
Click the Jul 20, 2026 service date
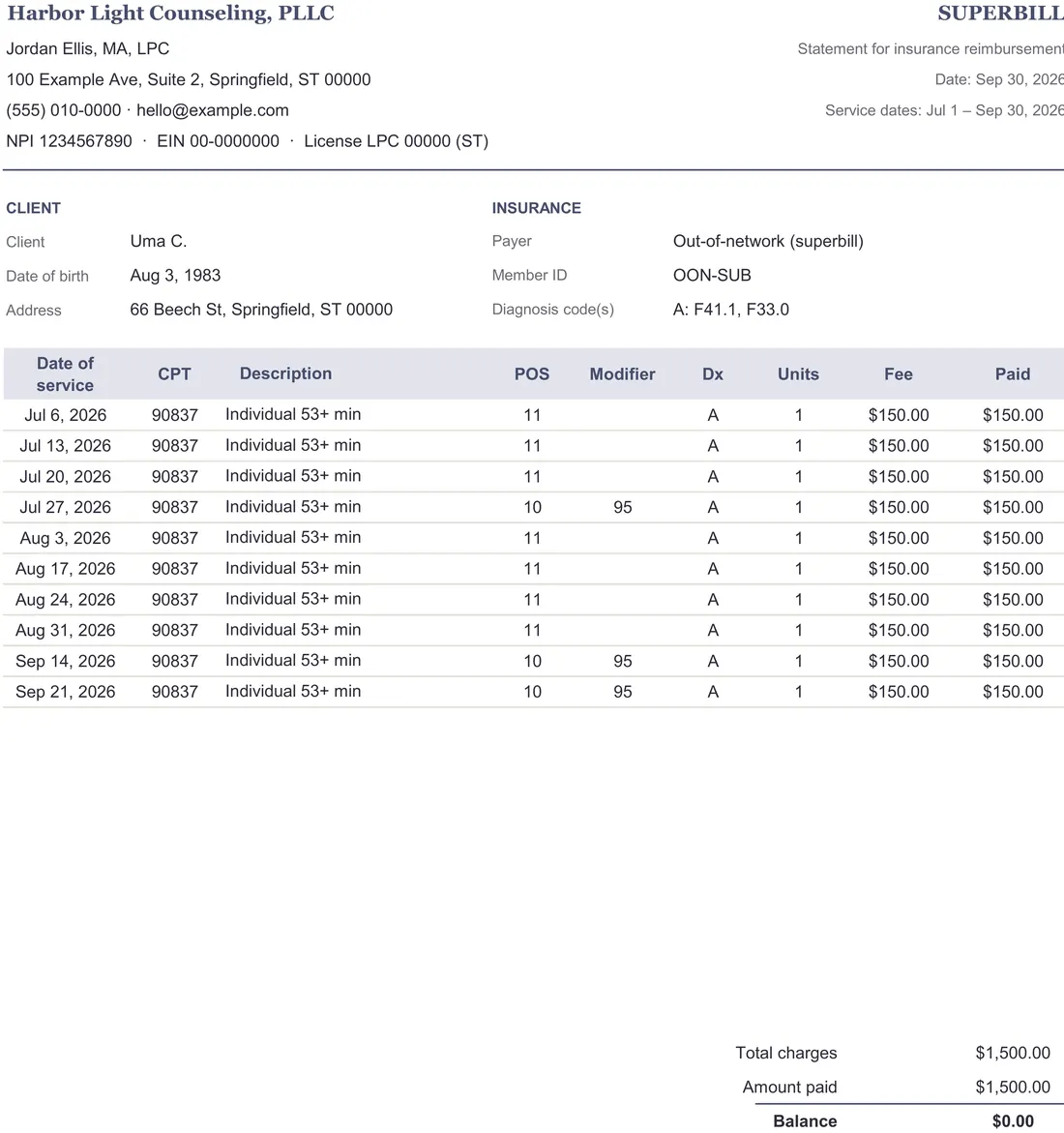pyautogui.click(x=65, y=477)
